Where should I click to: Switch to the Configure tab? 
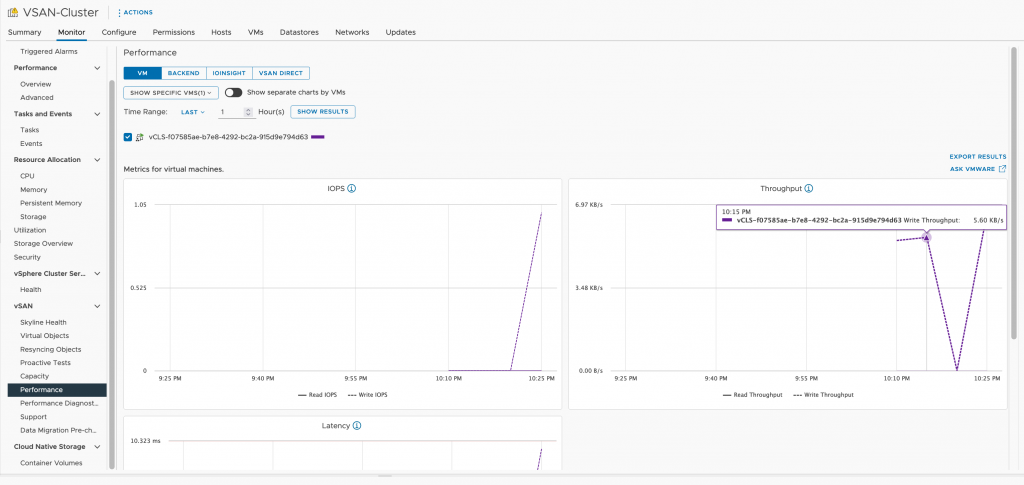tap(119, 32)
